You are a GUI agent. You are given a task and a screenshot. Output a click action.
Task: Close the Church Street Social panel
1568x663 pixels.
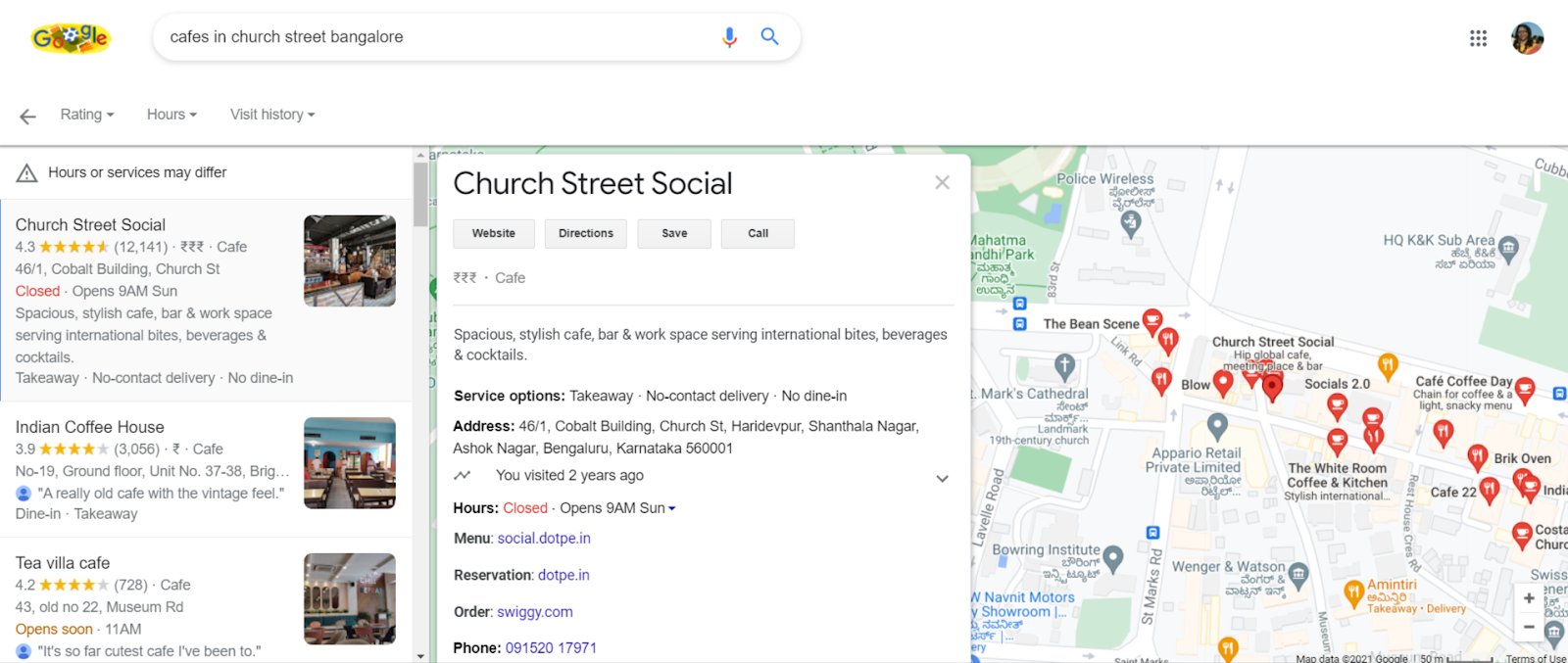click(x=942, y=182)
